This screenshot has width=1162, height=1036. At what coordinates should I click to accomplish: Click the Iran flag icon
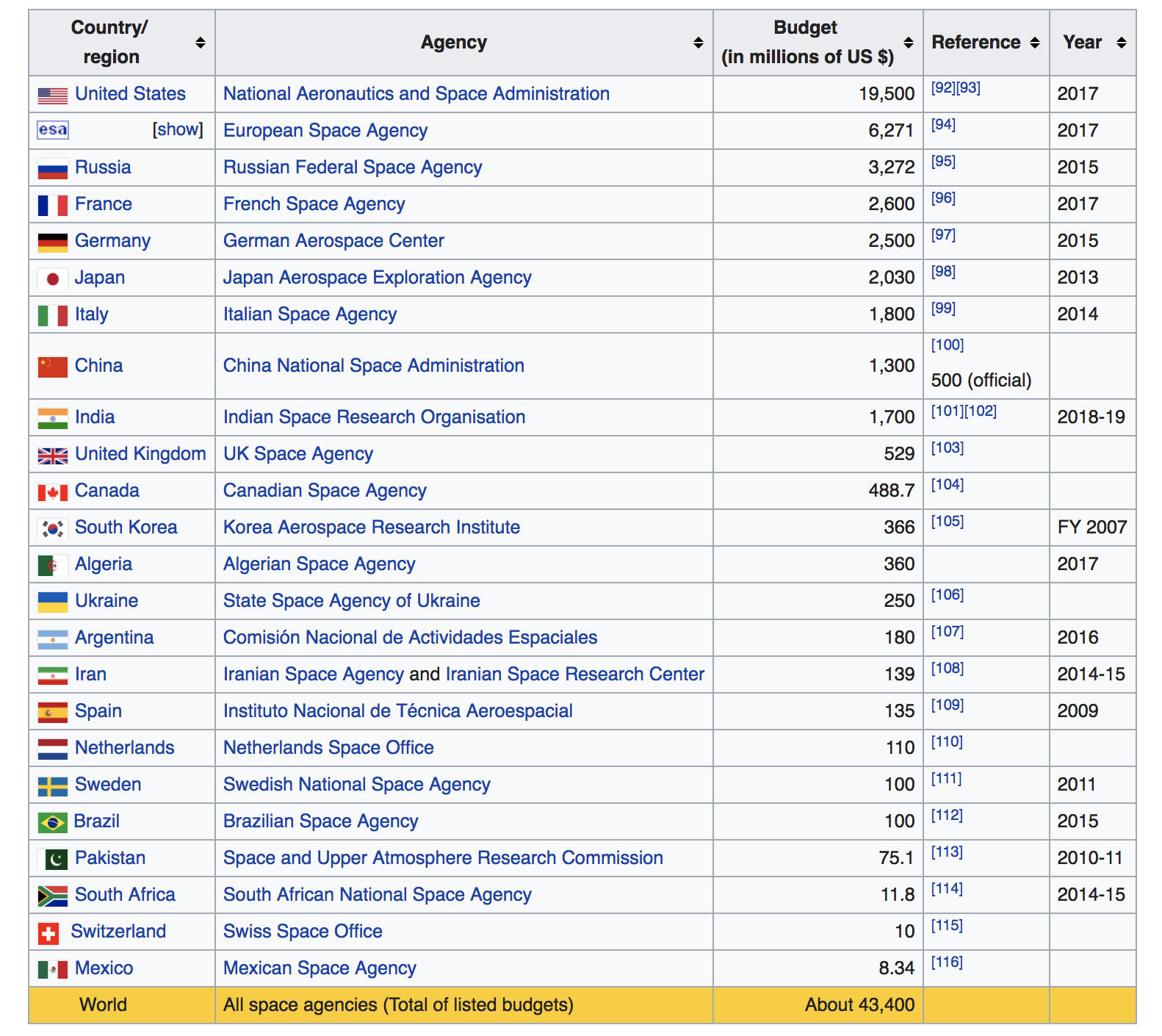point(53,675)
